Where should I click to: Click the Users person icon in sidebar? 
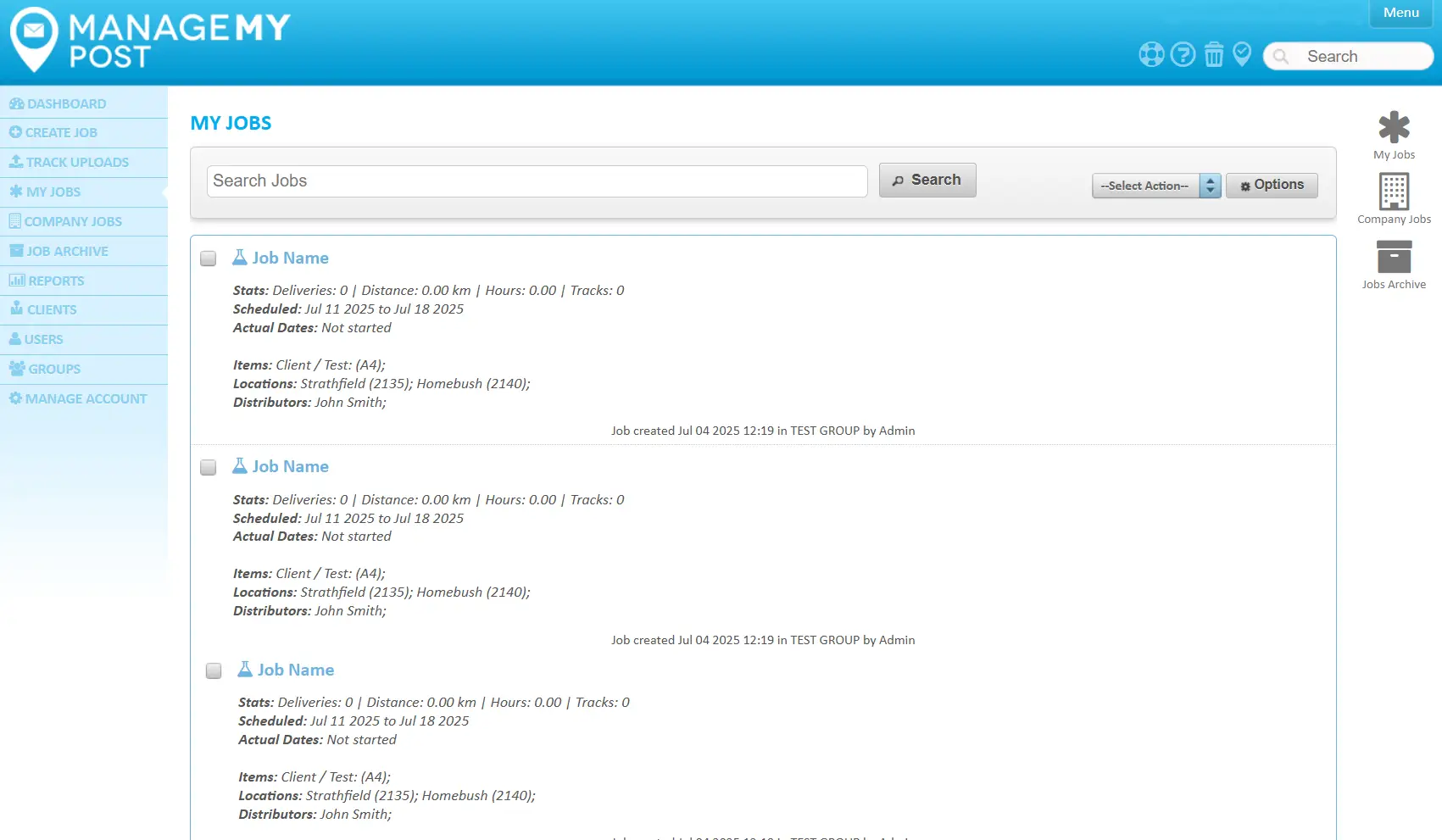pyautogui.click(x=15, y=338)
